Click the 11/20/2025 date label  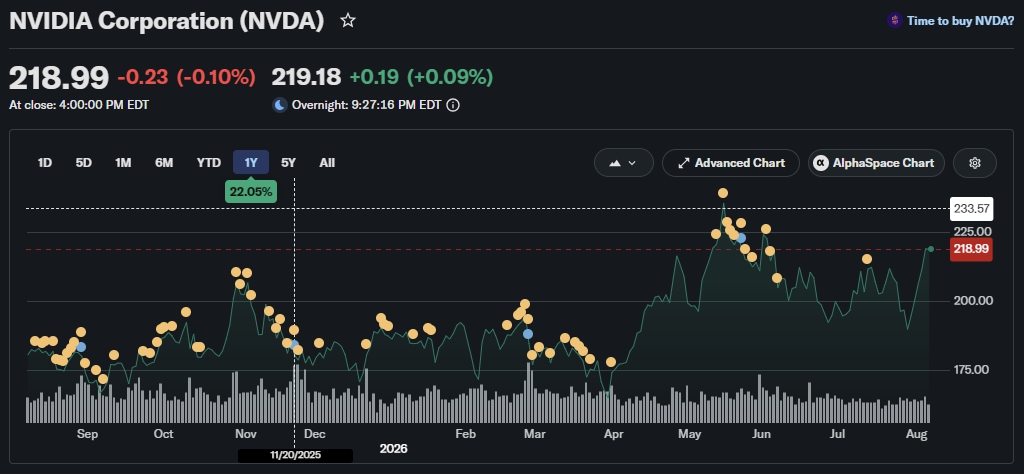(295, 455)
